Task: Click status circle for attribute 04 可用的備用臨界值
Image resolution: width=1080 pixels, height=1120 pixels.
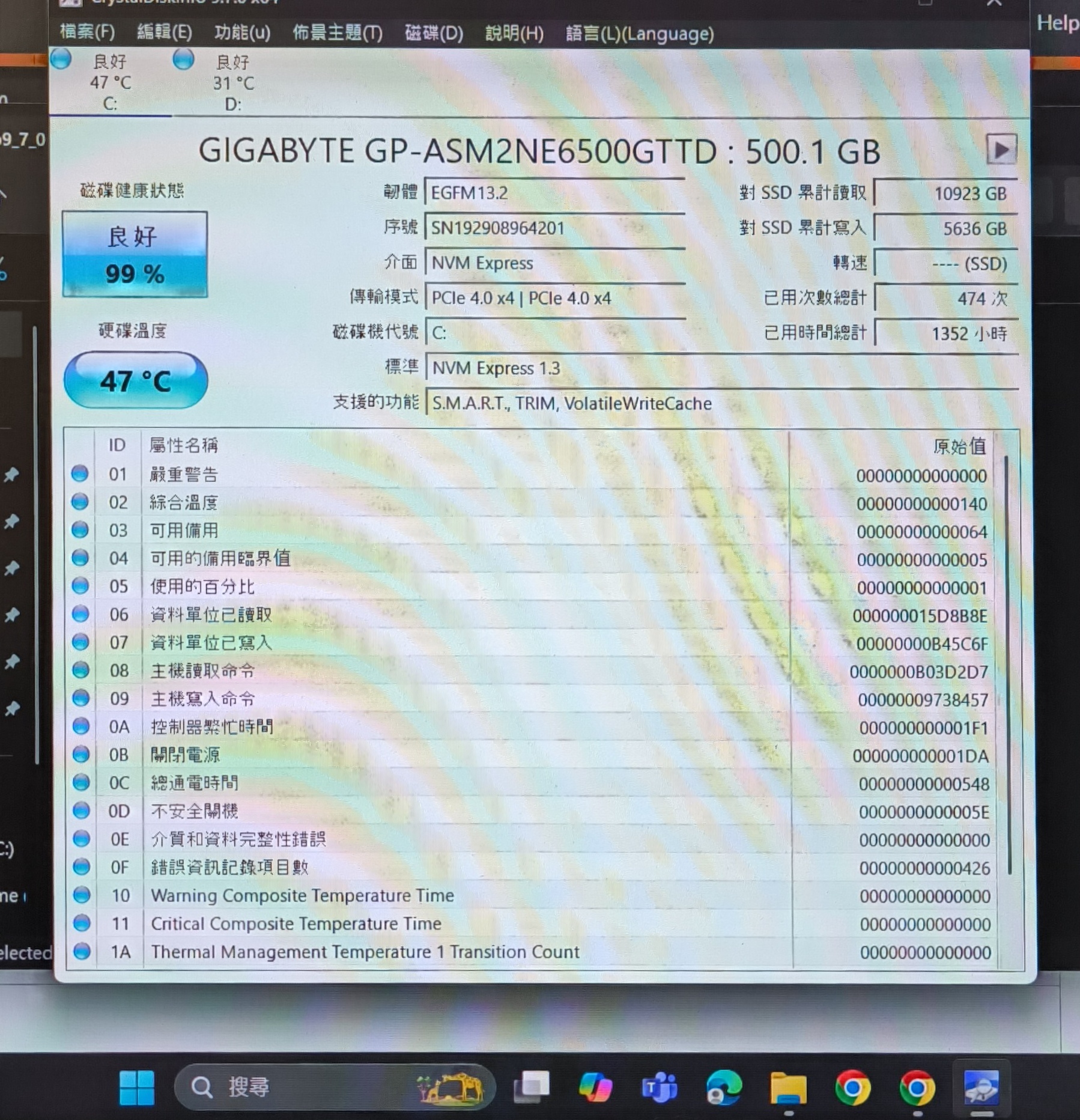Action: tap(80, 558)
